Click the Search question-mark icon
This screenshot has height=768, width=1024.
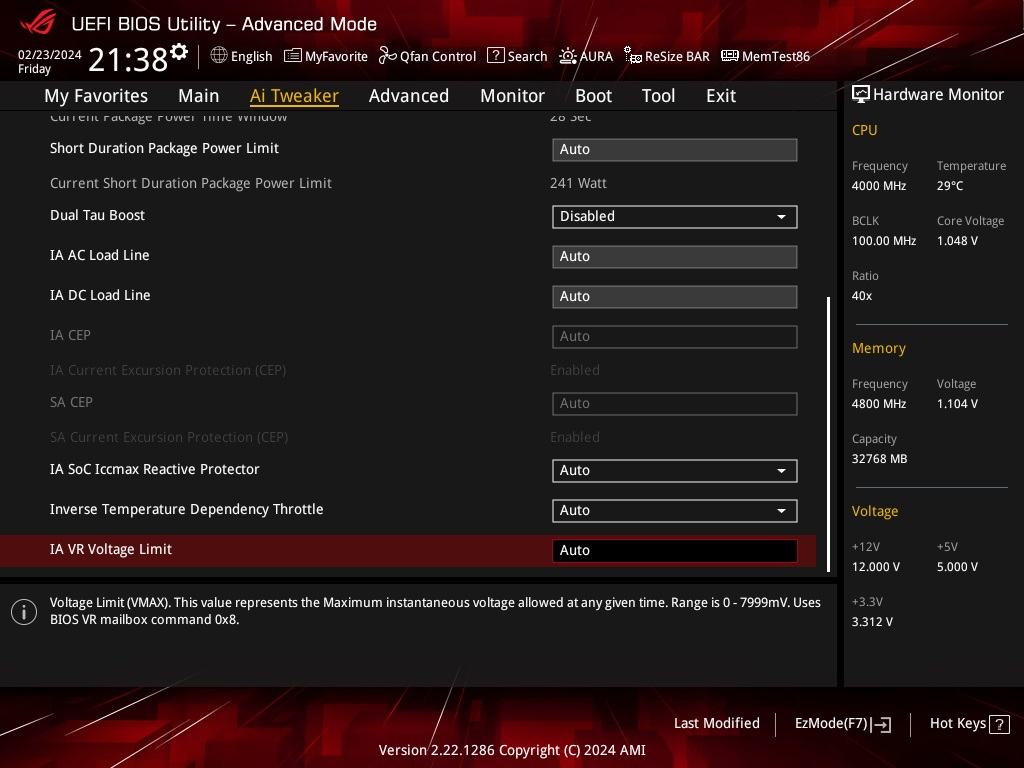click(496, 56)
